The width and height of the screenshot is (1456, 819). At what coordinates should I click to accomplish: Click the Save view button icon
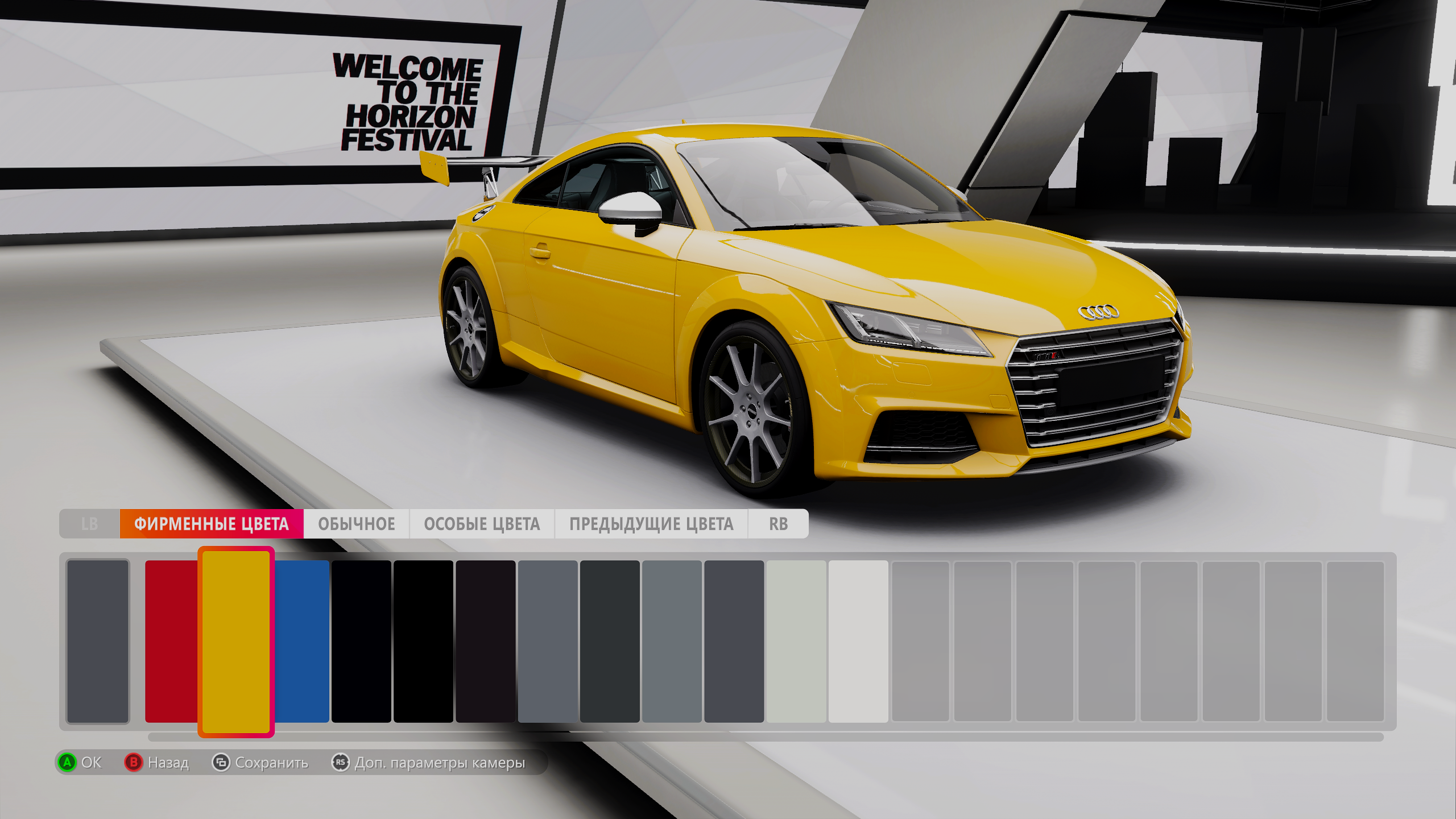(x=221, y=762)
